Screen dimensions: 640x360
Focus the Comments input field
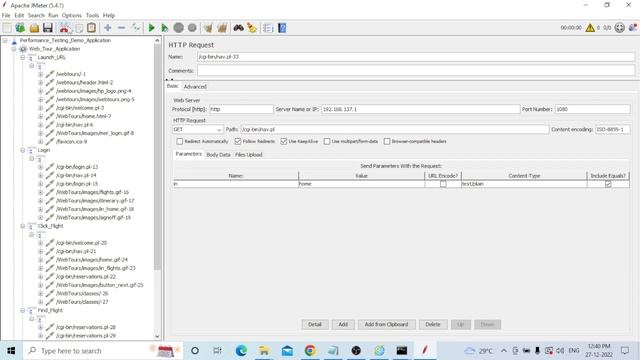pos(416,71)
